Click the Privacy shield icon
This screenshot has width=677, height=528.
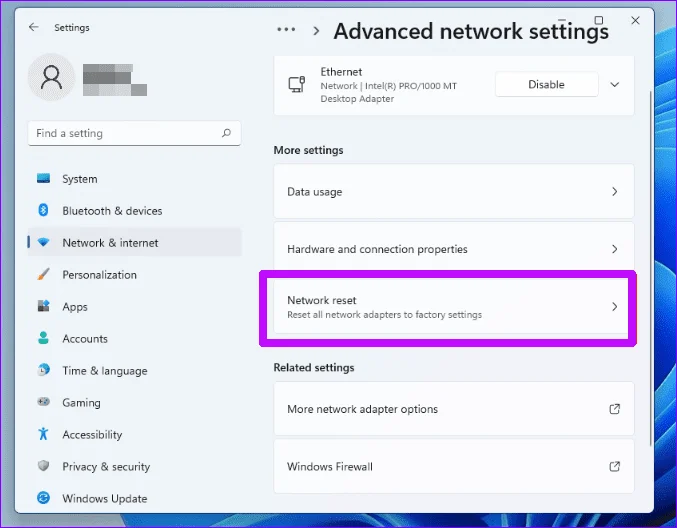[43, 466]
